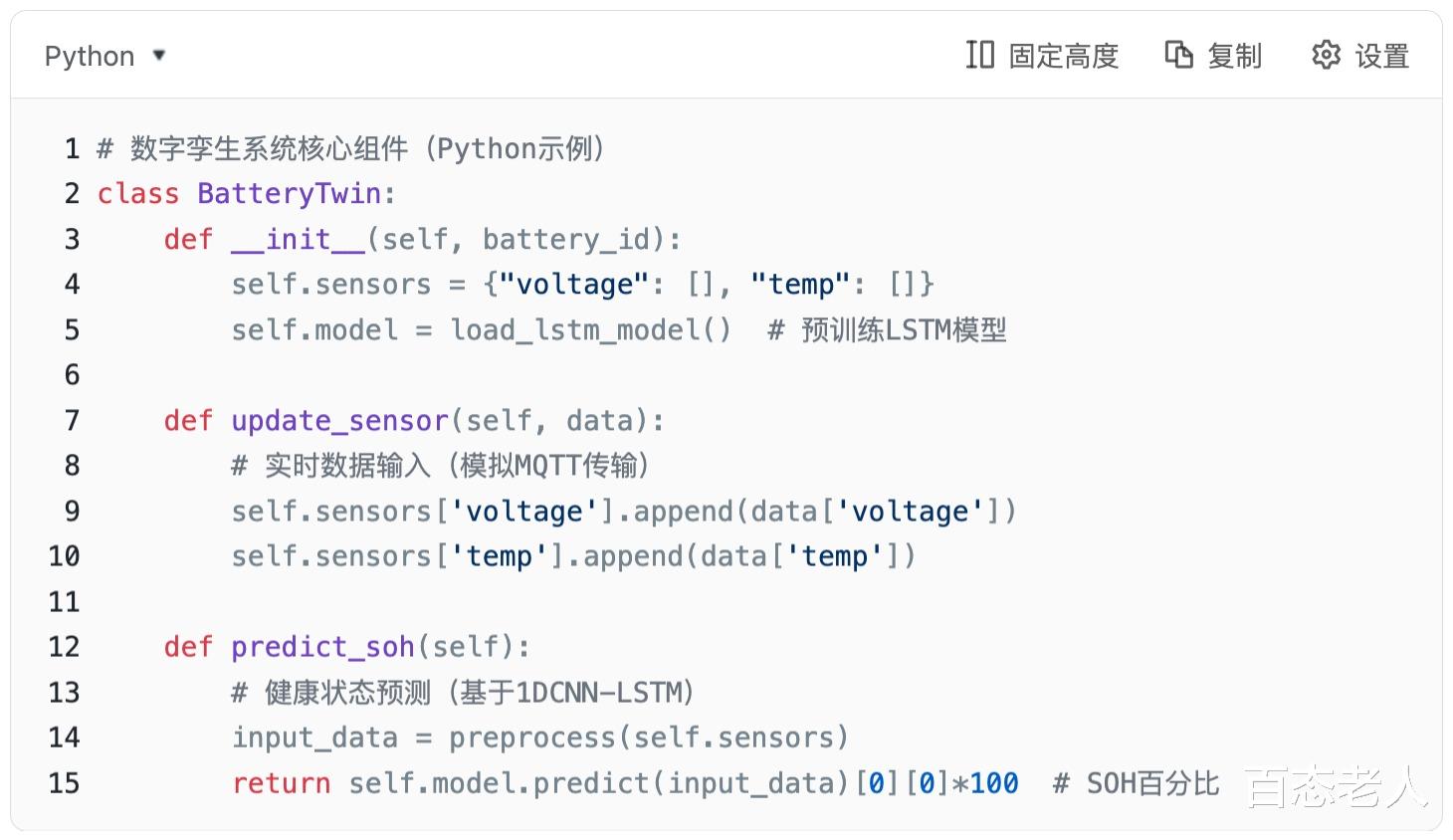Click line number 15 in gutter
The width and height of the screenshot is (1453, 840).
tap(64, 783)
